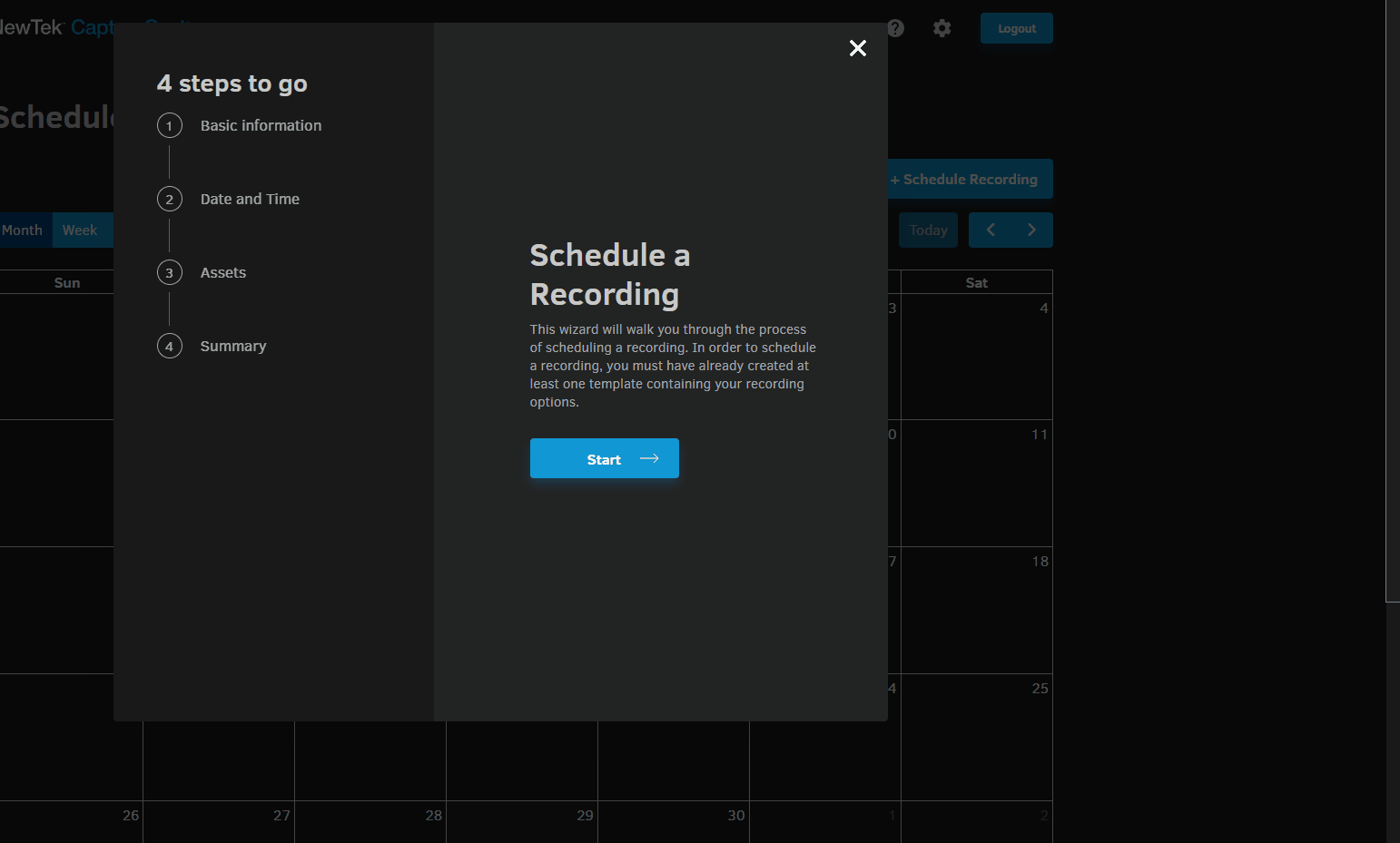Click the arrow inside the Start button
Screen dimensions: 1400x843
tap(650, 458)
